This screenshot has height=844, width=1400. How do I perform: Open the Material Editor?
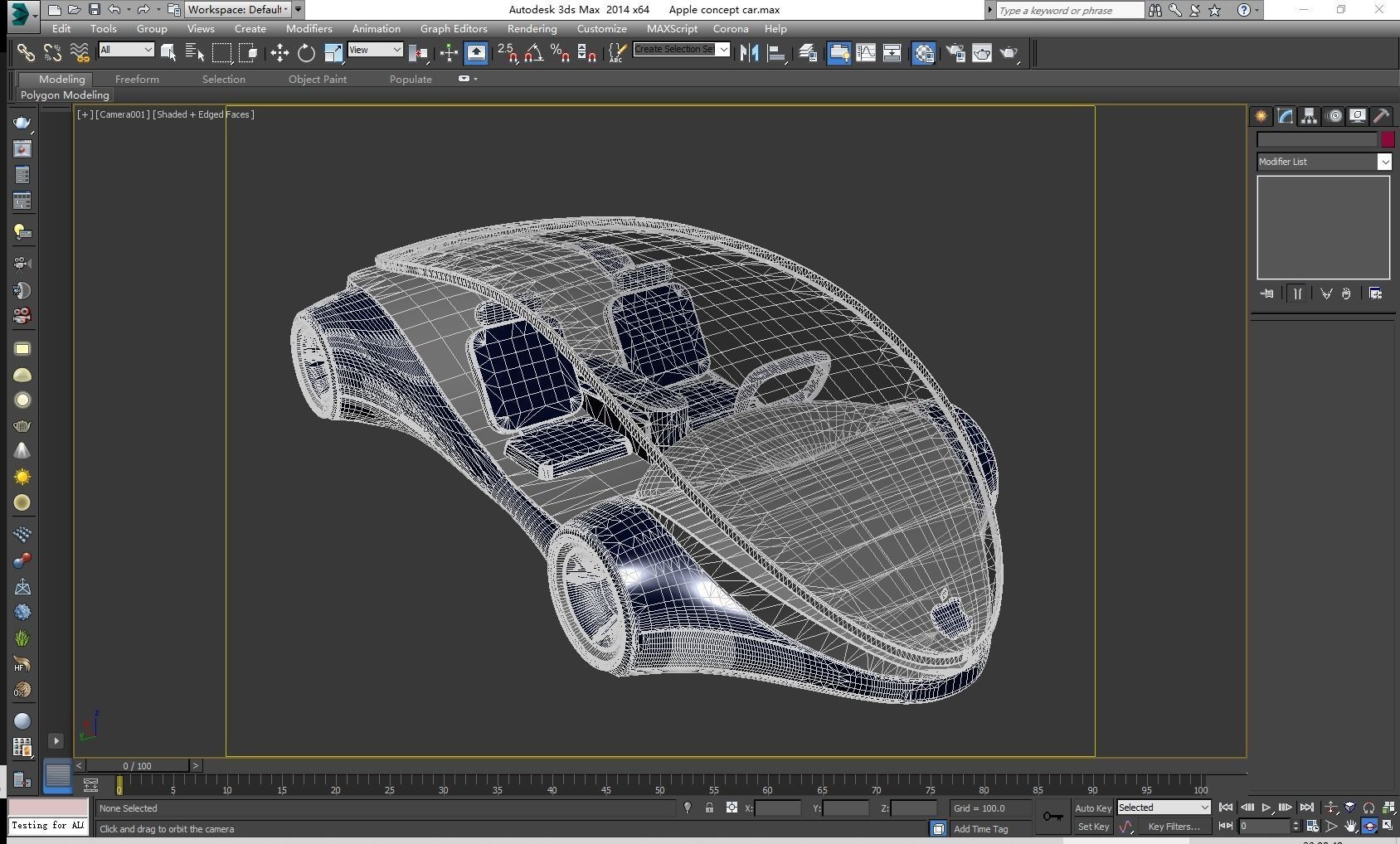click(x=924, y=53)
